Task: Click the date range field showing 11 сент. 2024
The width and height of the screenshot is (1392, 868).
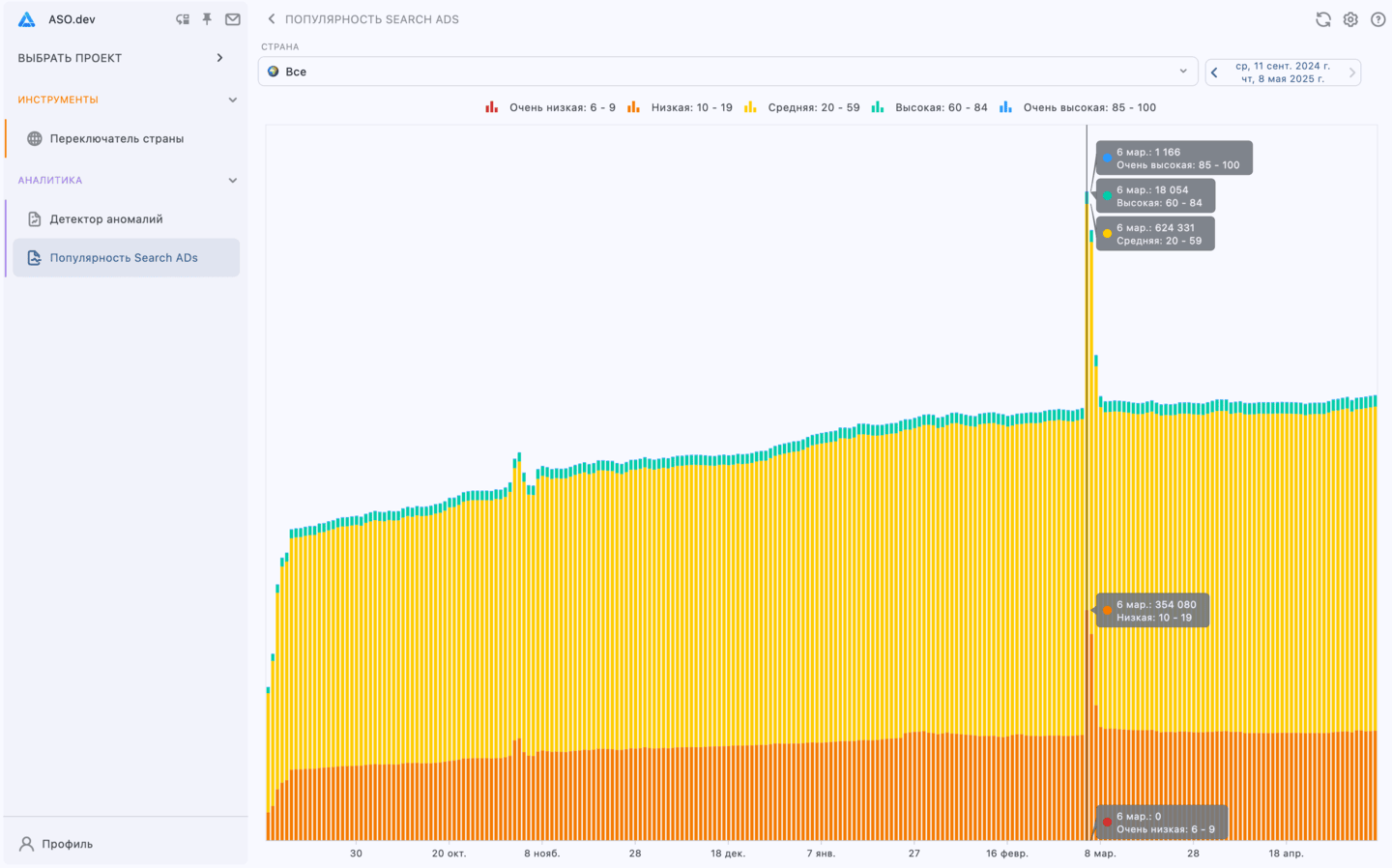Action: pyautogui.click(x=1283, y=72)
